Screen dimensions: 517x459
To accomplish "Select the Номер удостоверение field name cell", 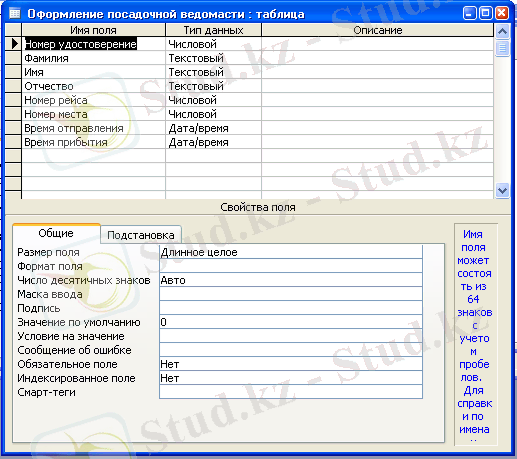I will pos(93,44).
